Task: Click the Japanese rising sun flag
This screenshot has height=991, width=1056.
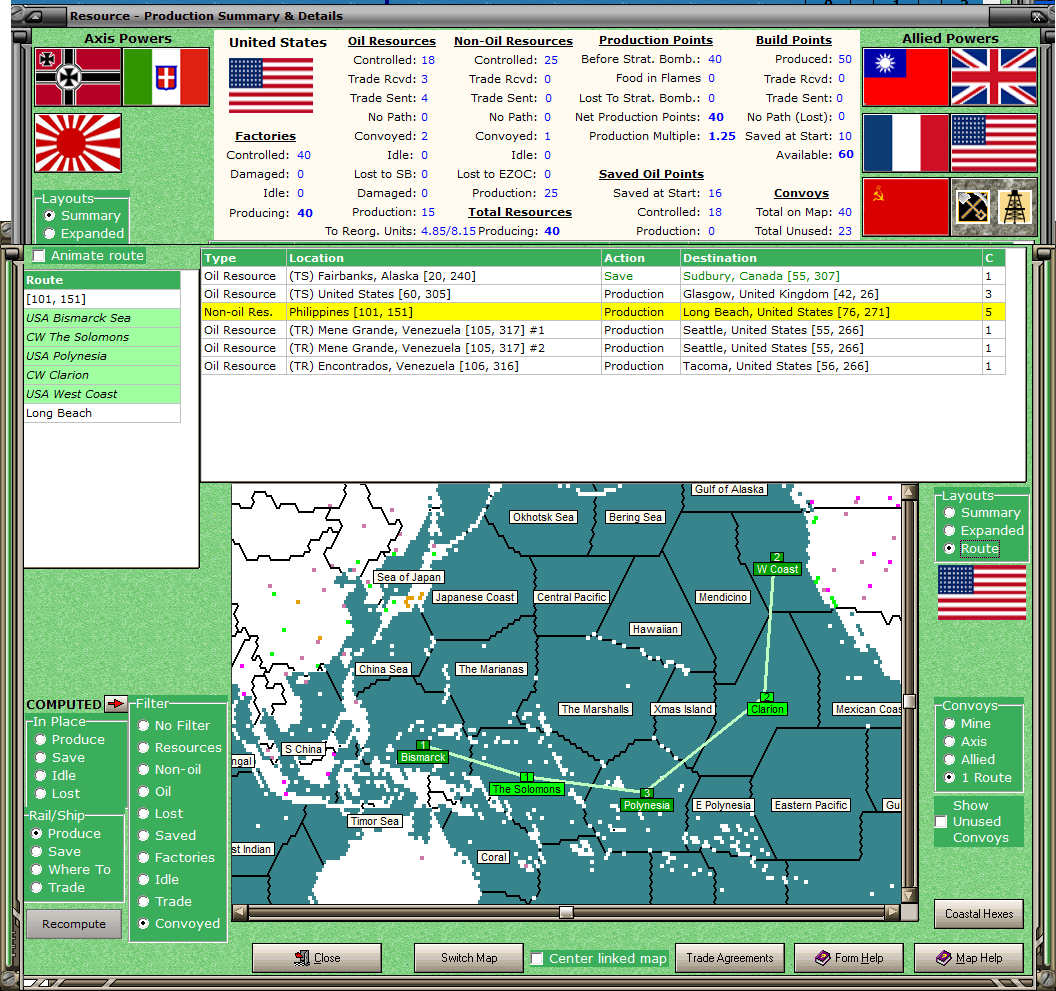Action: click(78, 143)
